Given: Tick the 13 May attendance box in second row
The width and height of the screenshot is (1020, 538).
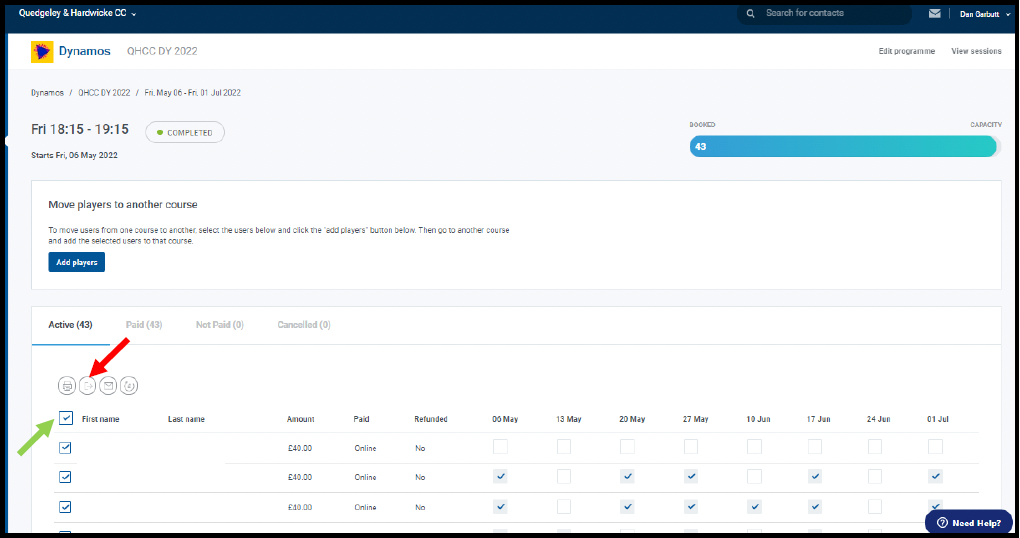Looking at the screenshot, I should click(564, 477).
